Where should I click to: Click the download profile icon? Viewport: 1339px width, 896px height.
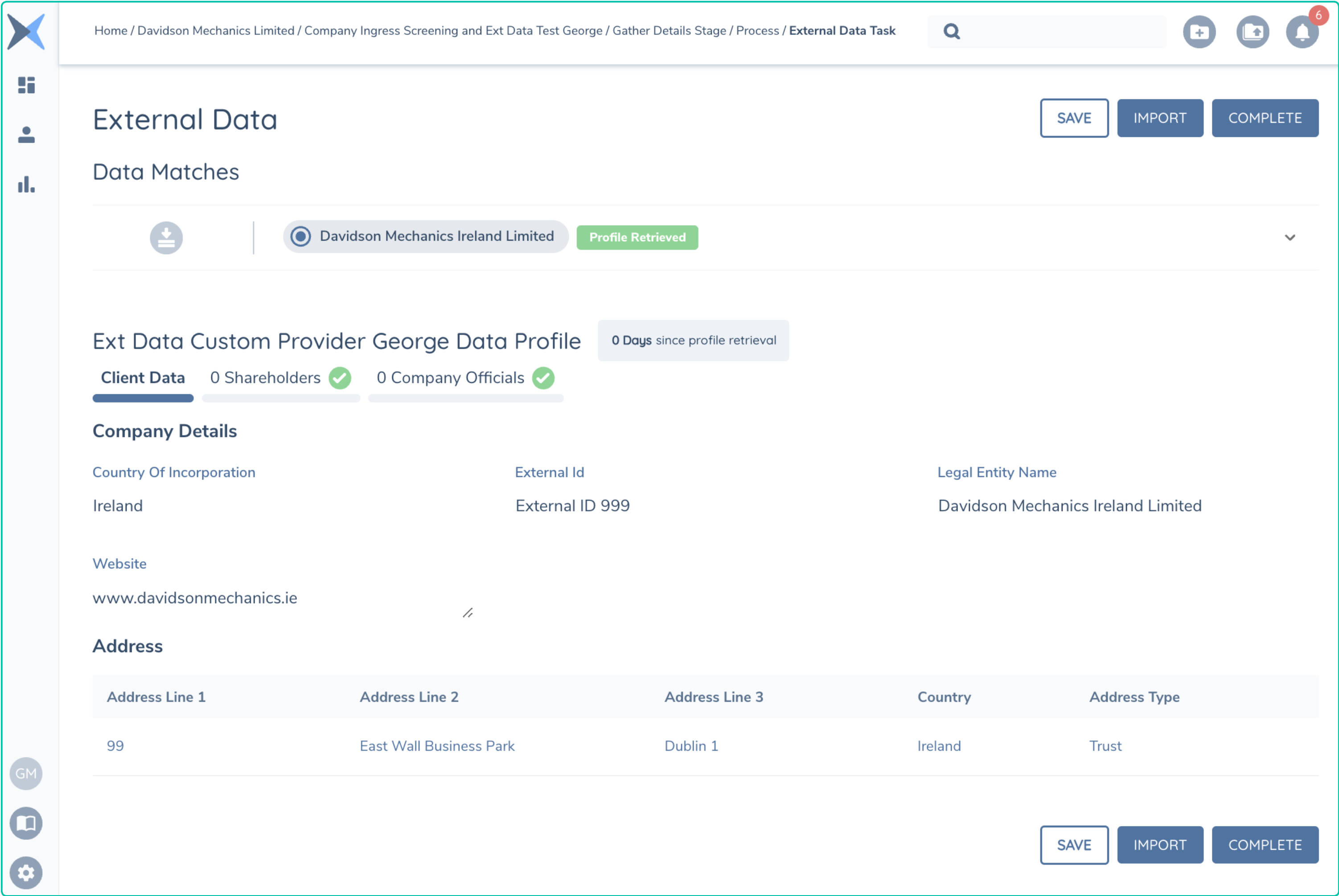[166, 237]
